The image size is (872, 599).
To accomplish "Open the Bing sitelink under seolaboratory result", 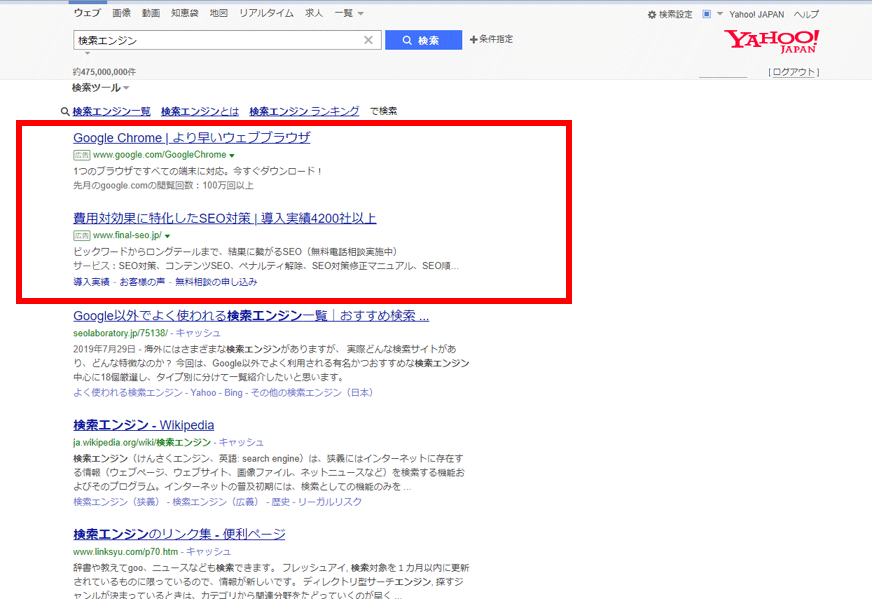I will (234, 393).
